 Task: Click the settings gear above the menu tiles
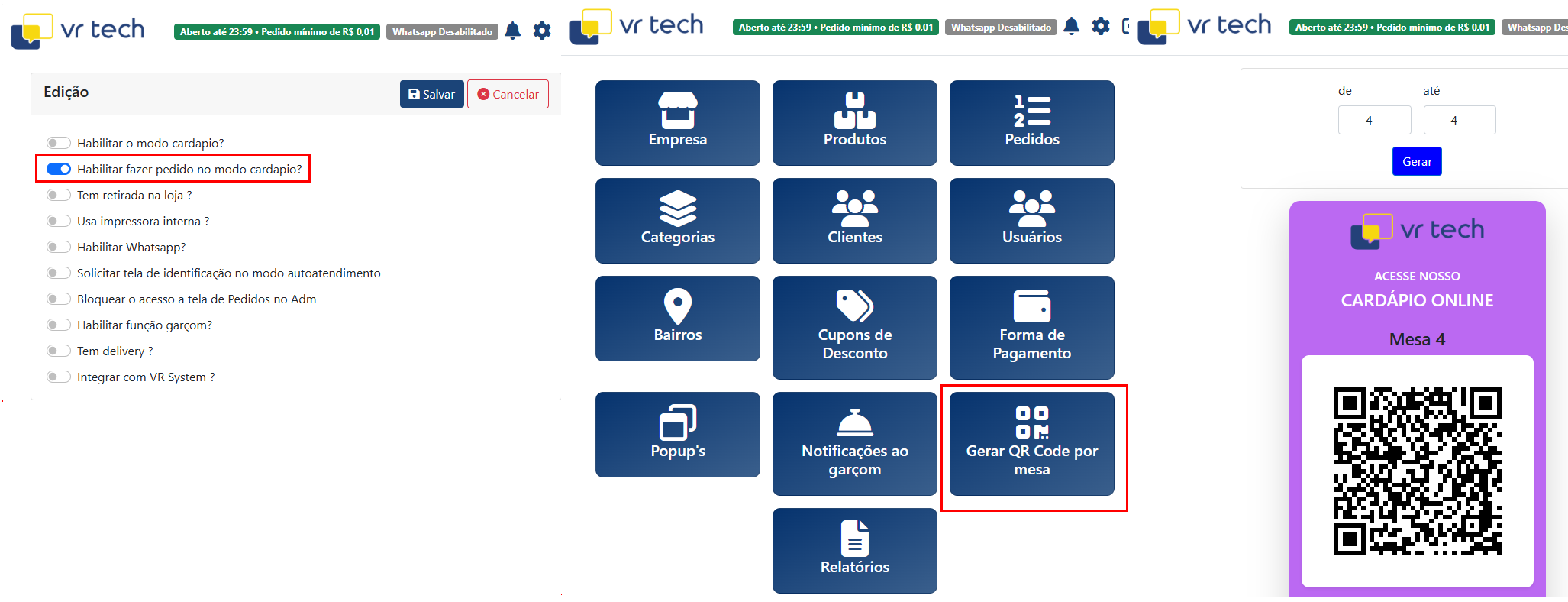1101,27
